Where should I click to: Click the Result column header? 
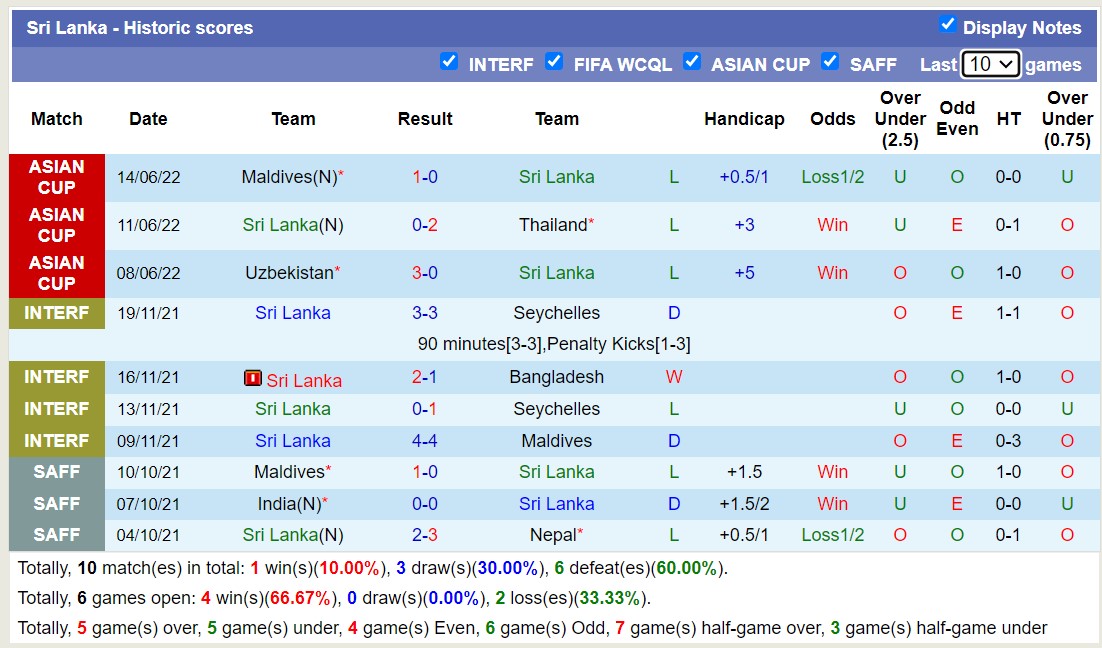pyautogui.click(x=425, y=118)
